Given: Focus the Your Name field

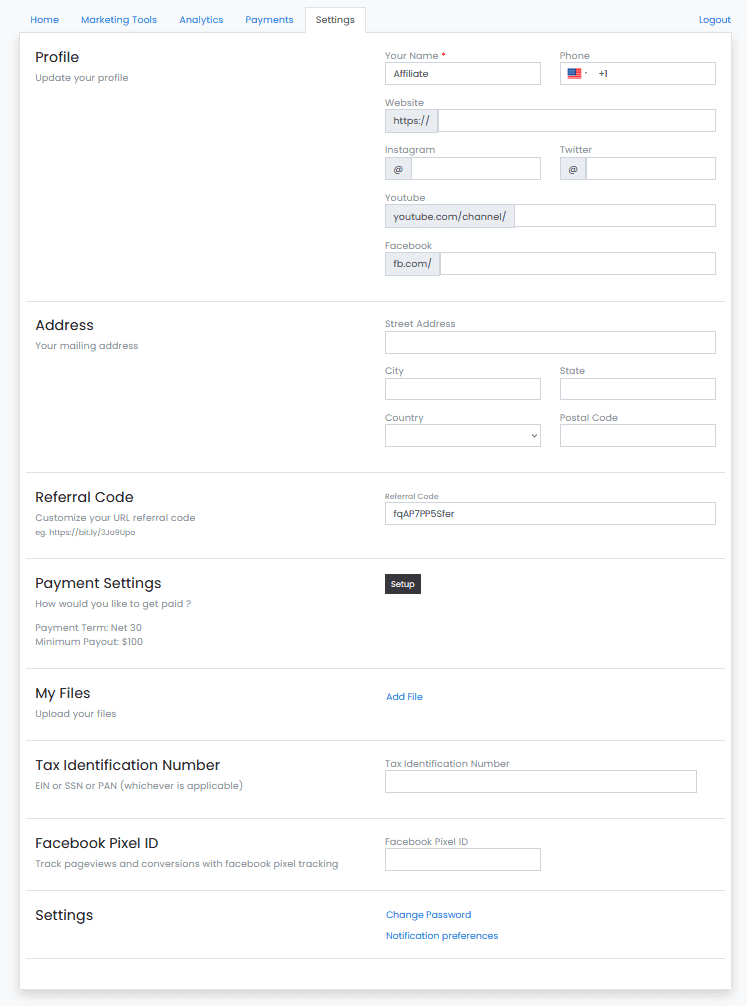Looking at the screenshot, I should coord(462,73).
